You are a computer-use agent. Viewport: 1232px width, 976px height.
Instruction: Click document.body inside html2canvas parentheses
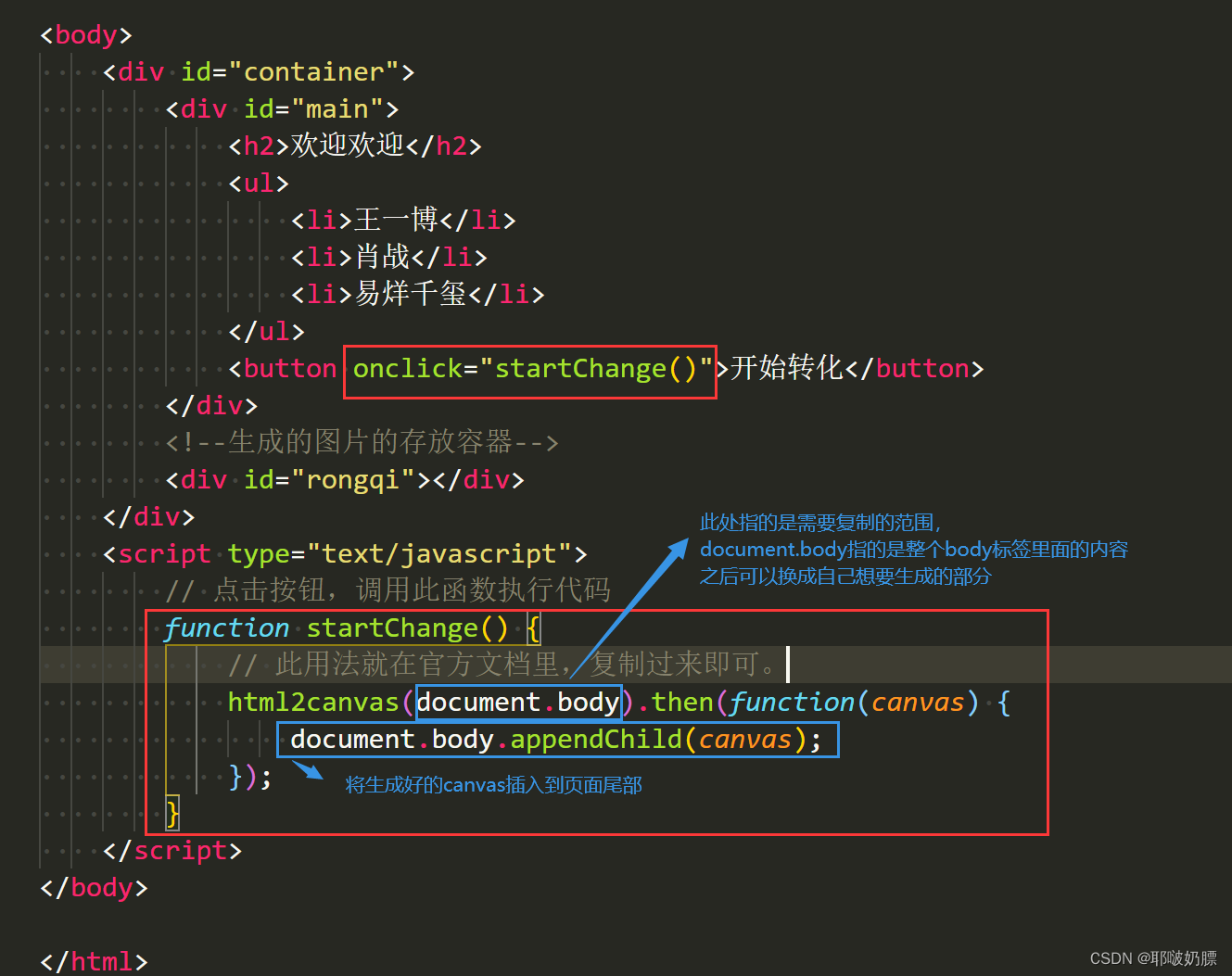point(518,703)
